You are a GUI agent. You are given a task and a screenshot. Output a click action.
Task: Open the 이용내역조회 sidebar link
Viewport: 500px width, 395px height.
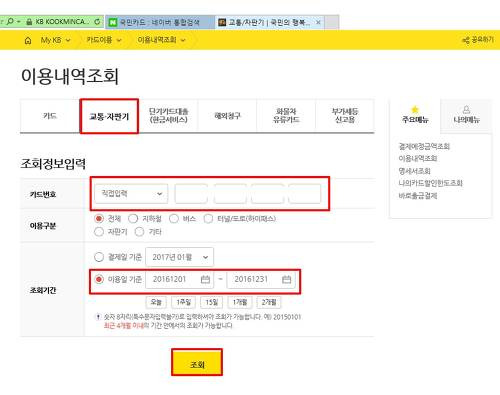click(418, 158)
